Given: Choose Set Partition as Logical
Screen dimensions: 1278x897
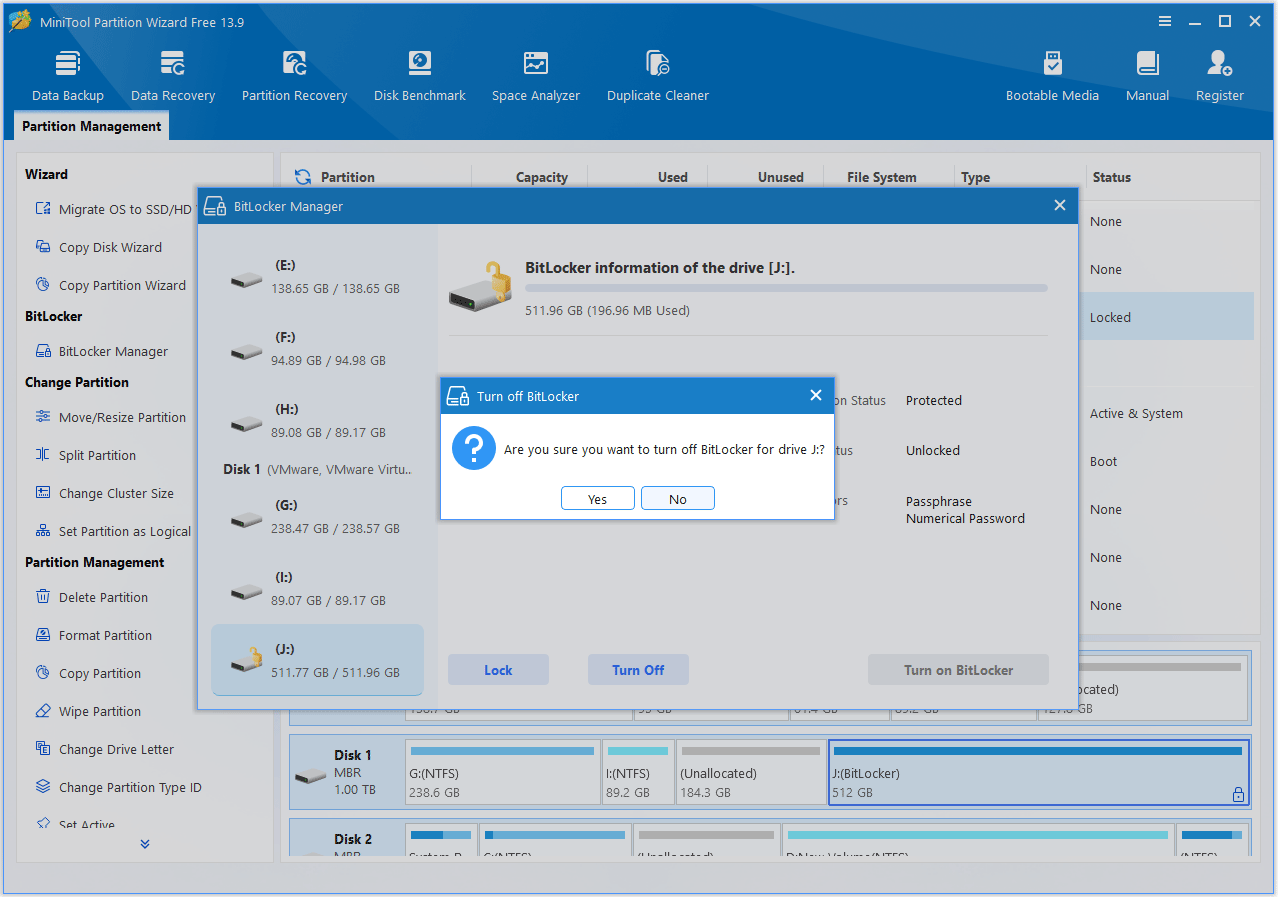Looking at the screenshot, I should click(x=113, y=531).
